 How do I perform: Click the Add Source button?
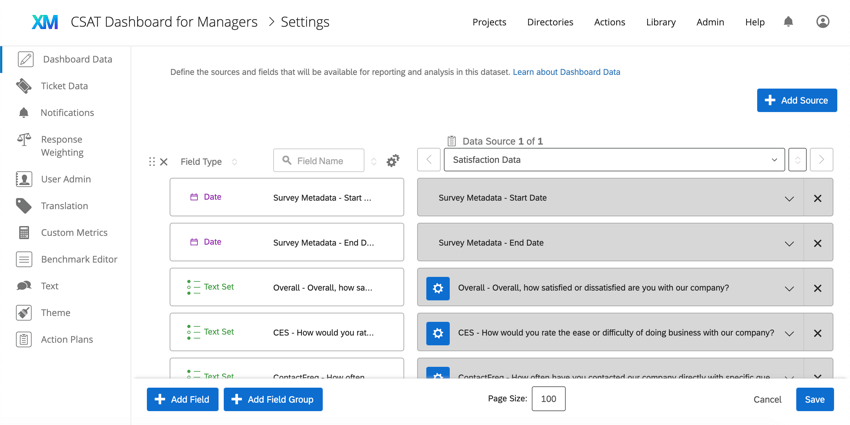click(797, 100)
